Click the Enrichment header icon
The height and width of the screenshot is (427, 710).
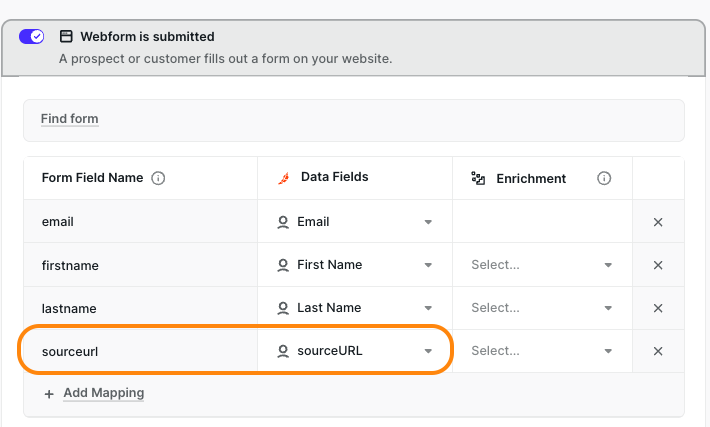pos(478,178)
